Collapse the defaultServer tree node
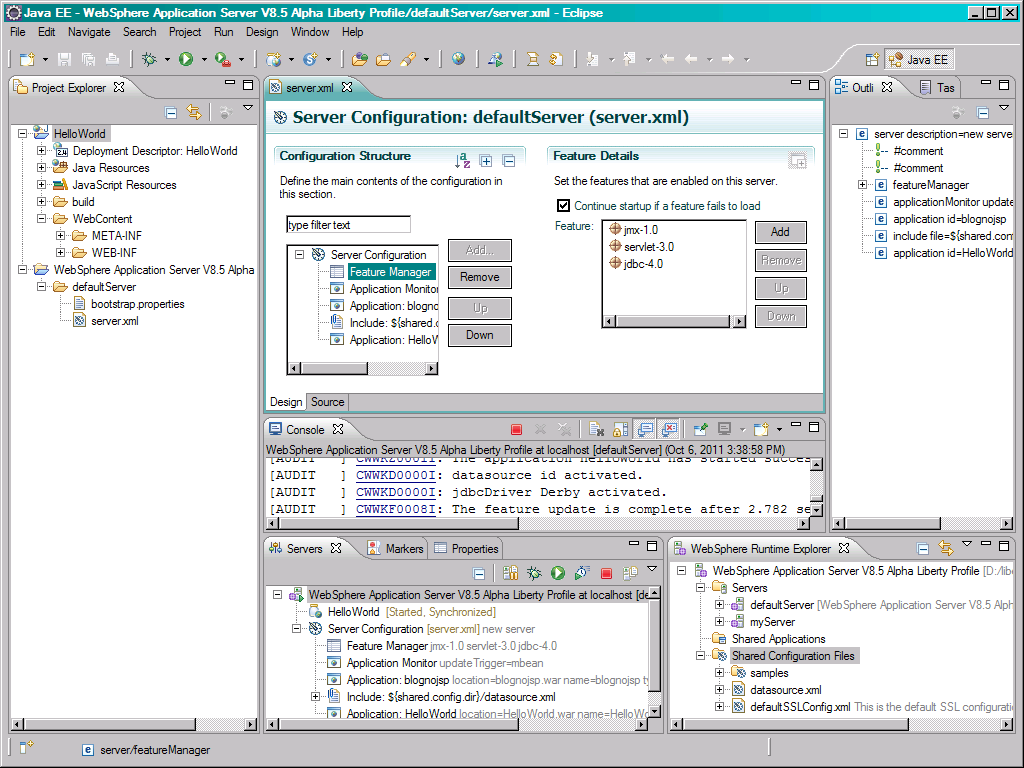This screenshot has height=768, width=1024. (x=43, y=285)
